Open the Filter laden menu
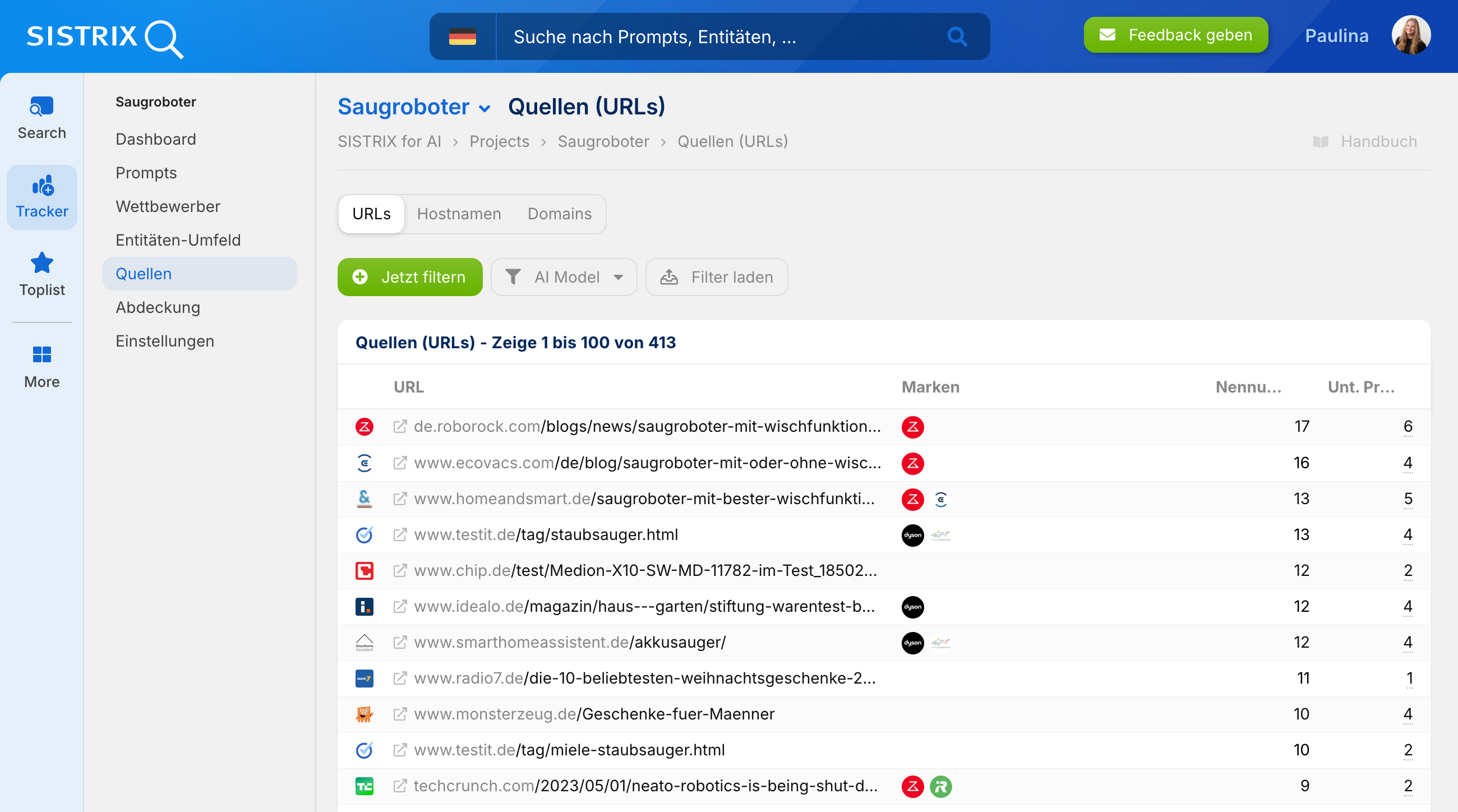 pyautogui.click(x=717, y=276)
